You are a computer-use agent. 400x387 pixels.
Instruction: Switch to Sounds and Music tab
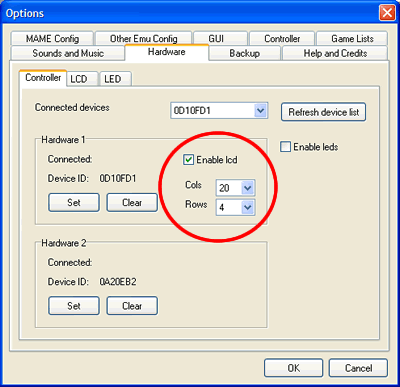(68, 53)
